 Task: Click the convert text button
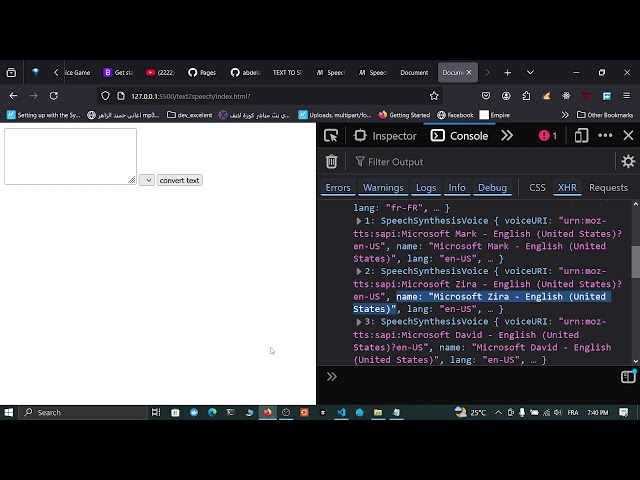180,180
